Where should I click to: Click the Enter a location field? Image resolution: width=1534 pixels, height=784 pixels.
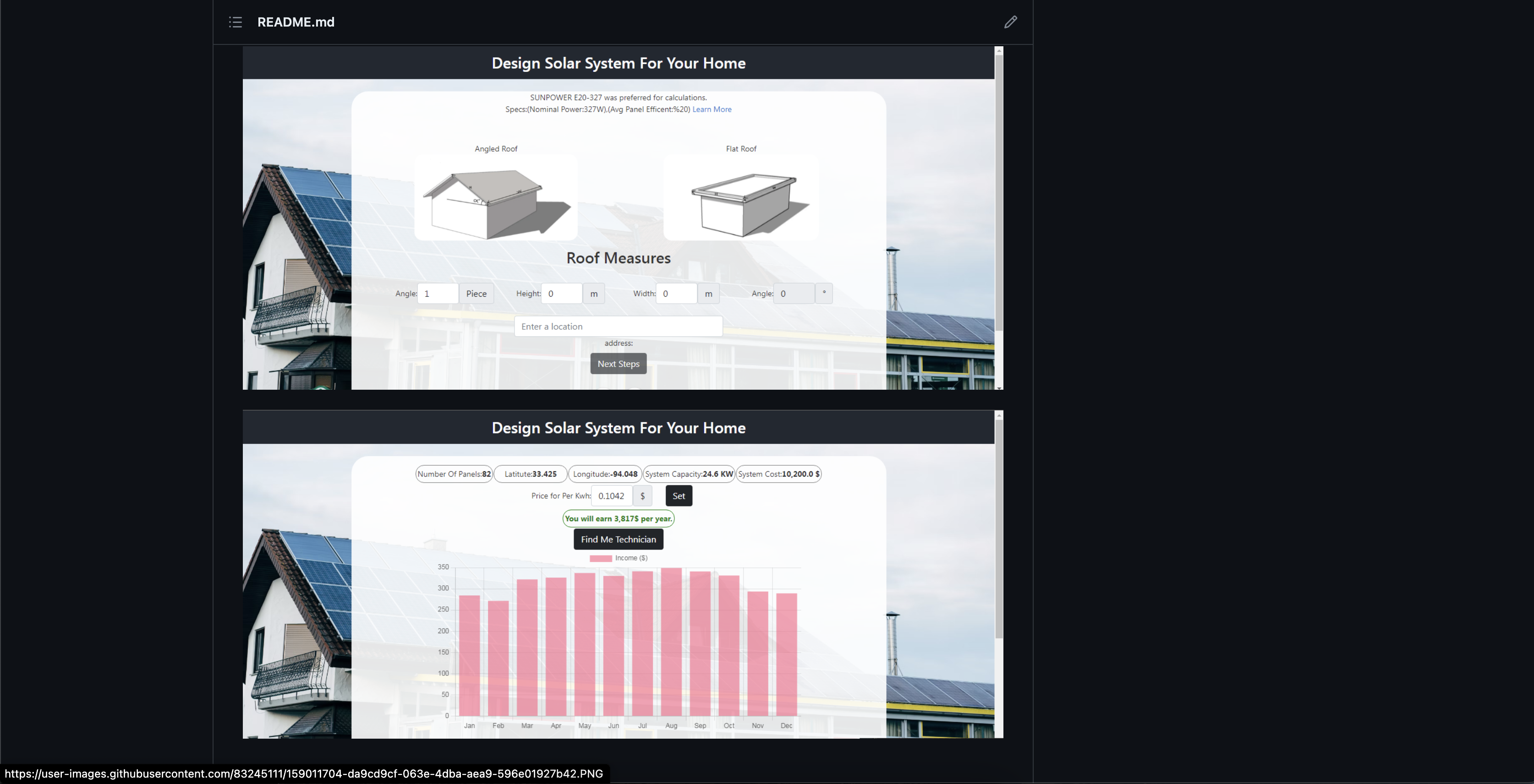618,326
